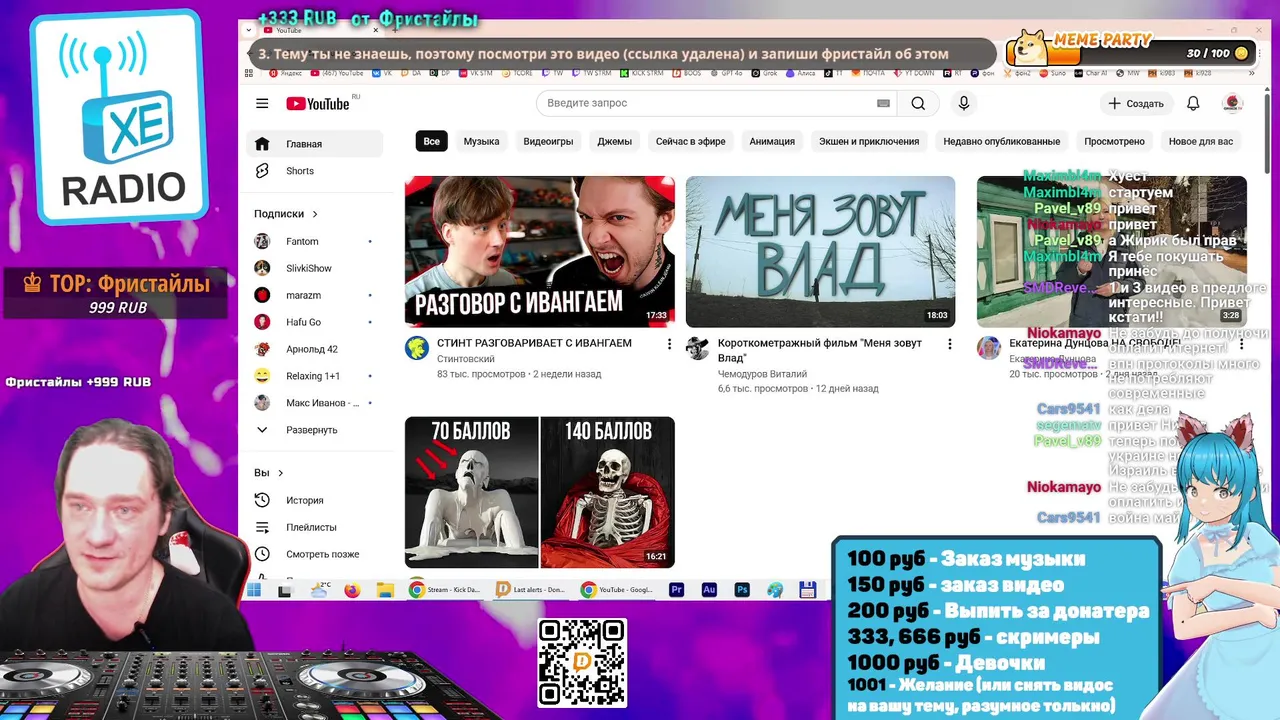Select the Анимация filter chip
1280x720 pixels.
[772, 141]
